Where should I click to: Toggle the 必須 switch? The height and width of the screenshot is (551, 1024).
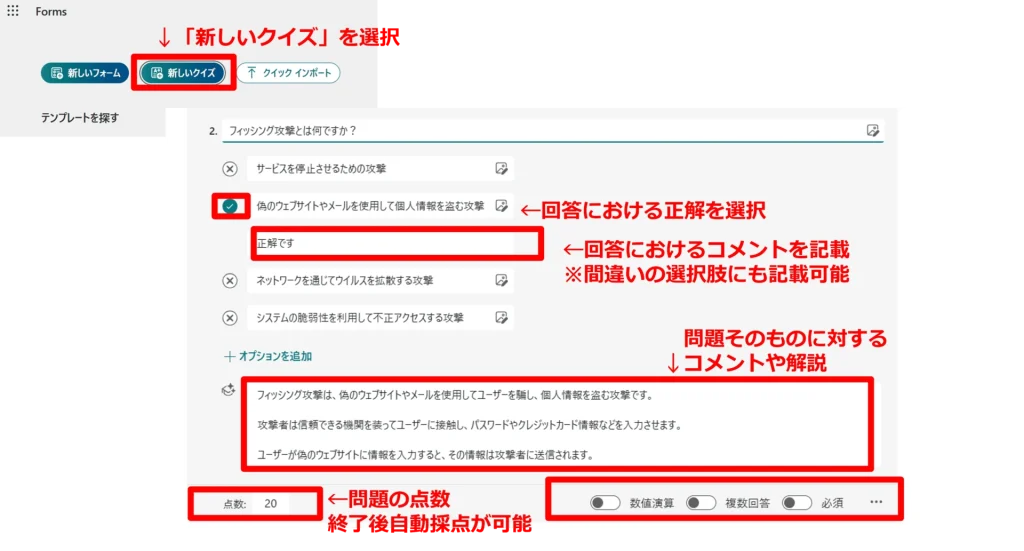(797, 503)
